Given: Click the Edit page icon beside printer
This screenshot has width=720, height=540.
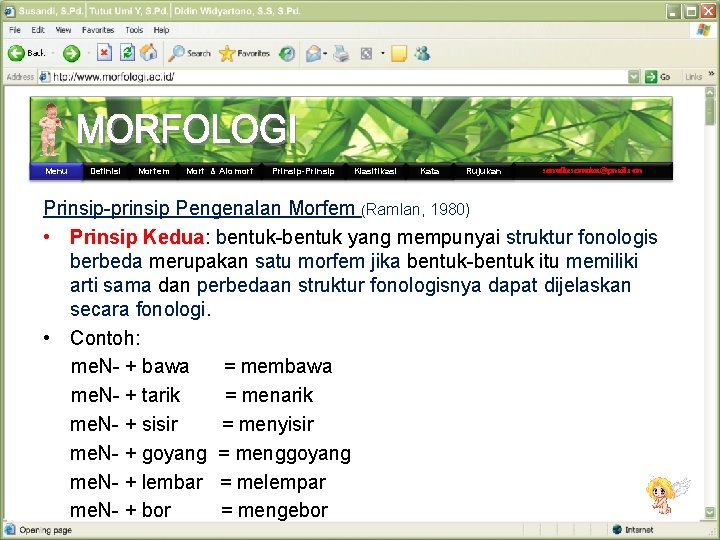Looking at the screenshot, I should point(366,54).
